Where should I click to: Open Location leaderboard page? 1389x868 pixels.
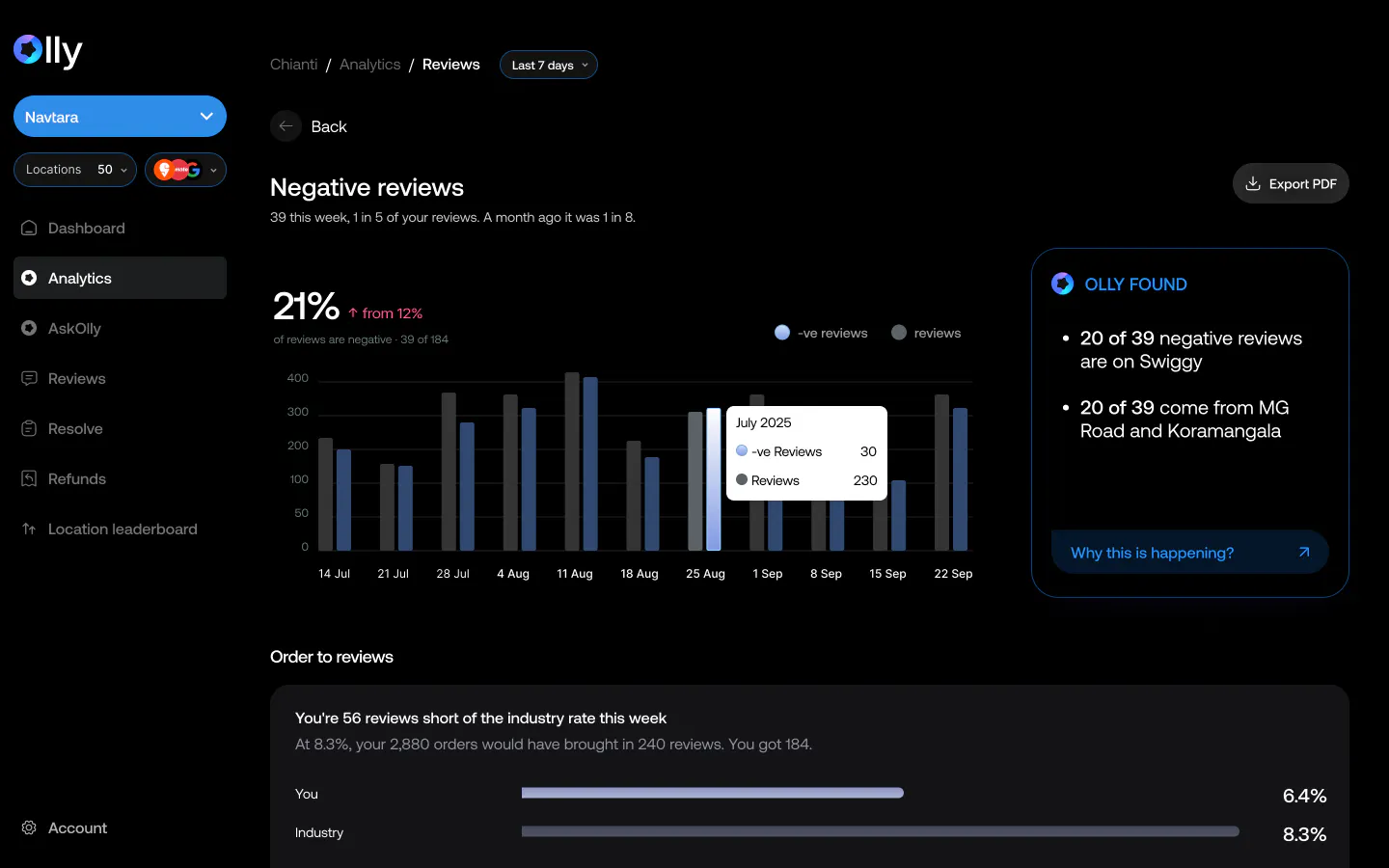click(x=120, y=529)
